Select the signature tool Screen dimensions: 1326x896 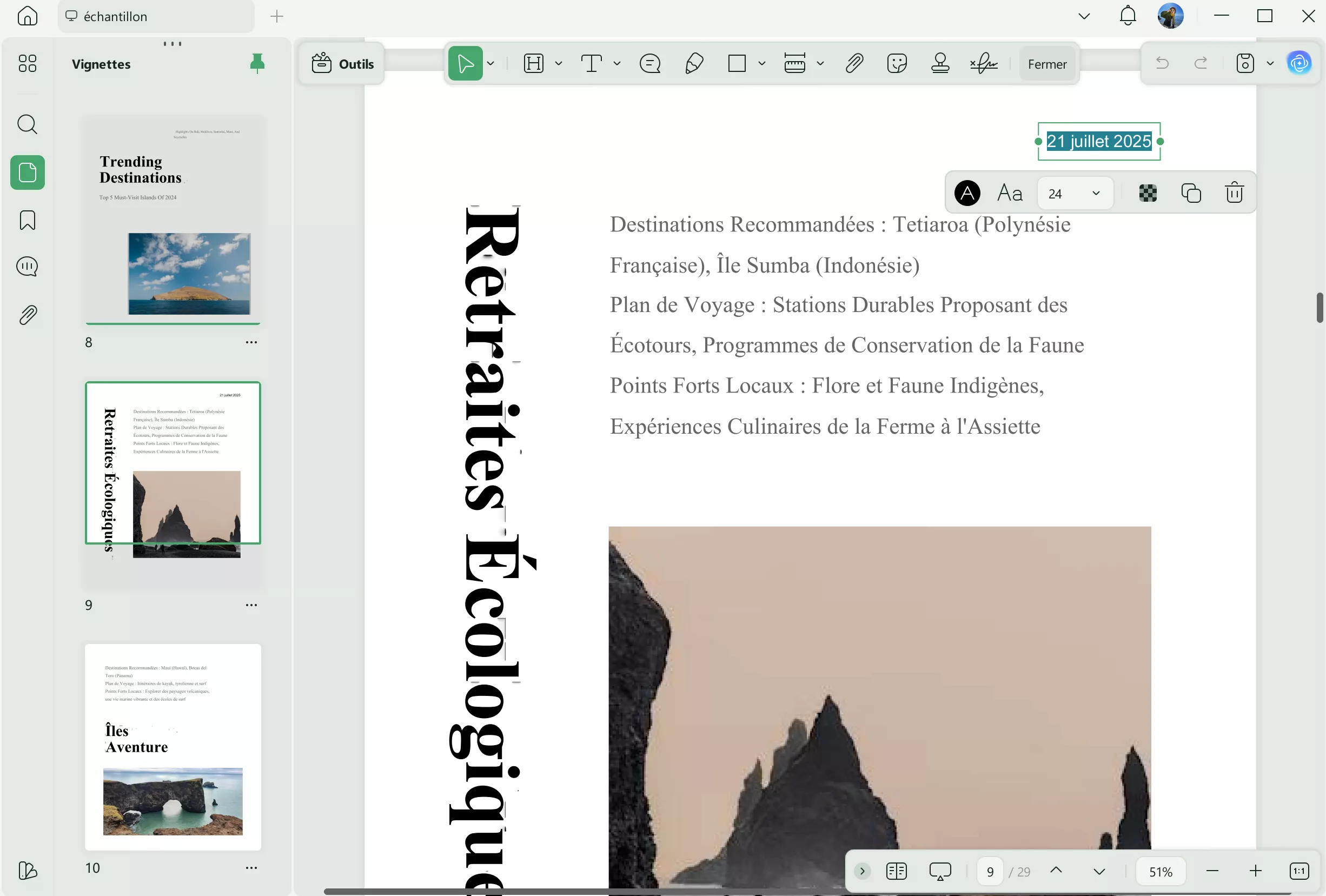coord(985,63)
